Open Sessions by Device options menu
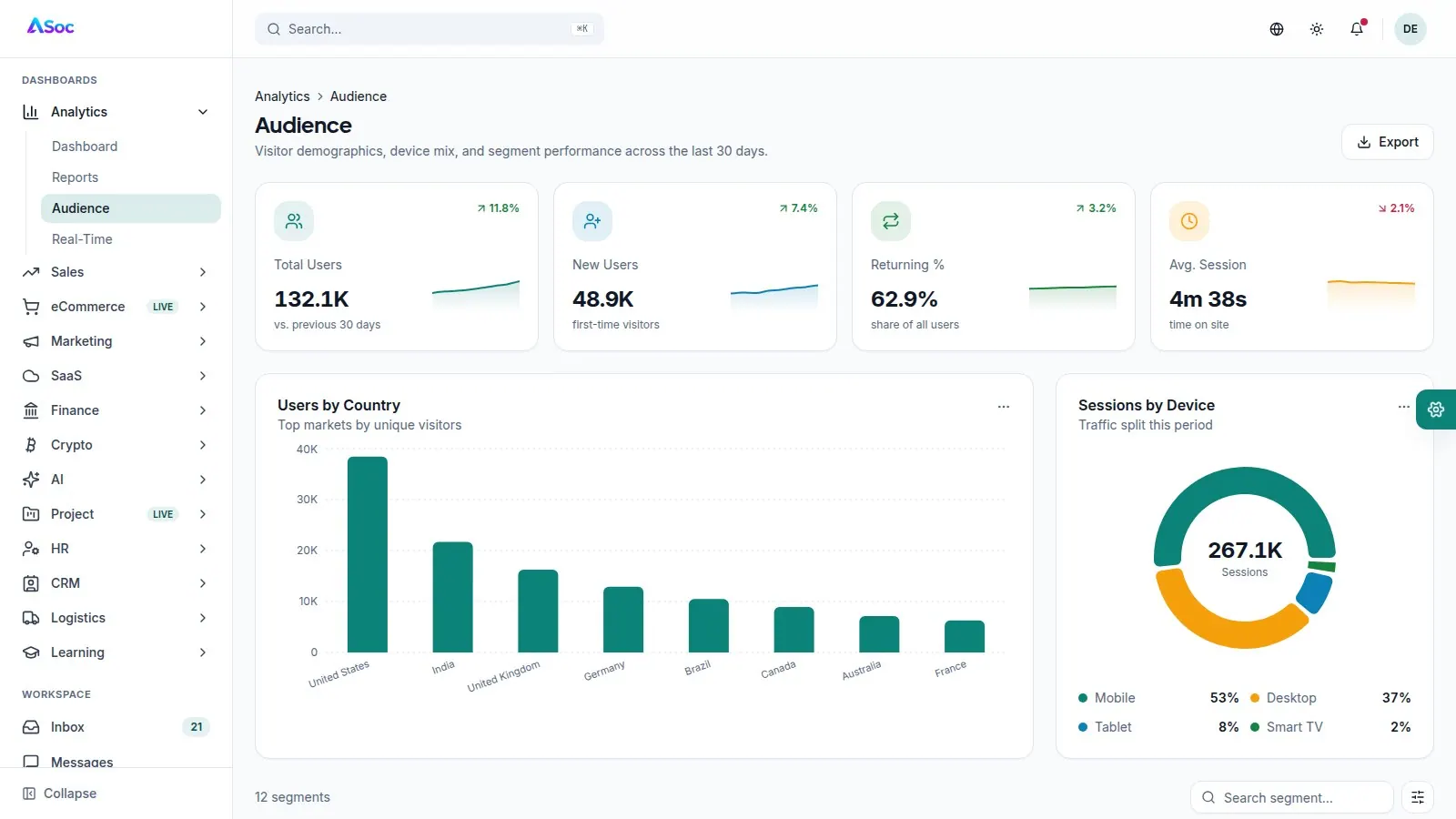1456x819 pixels. click(1404, 407)
